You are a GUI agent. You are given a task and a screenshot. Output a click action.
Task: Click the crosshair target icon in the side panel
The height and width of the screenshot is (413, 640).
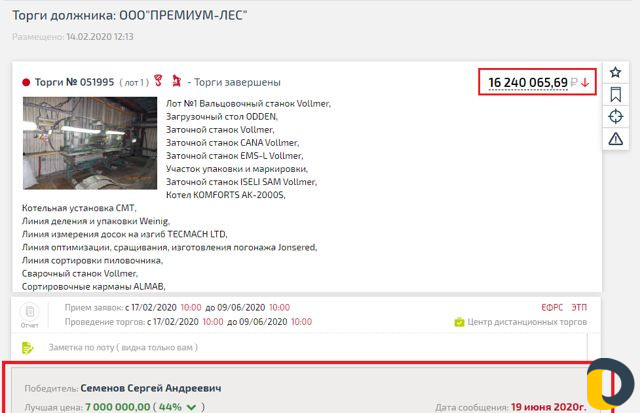(x=616, y=116)
